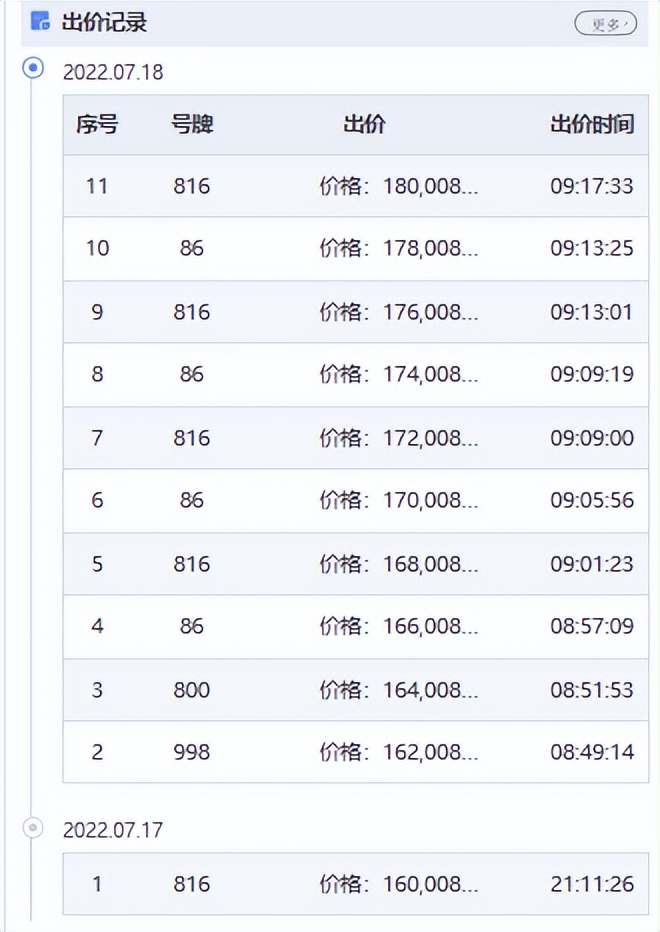Viewport: 660px width, 932px height.
Task: Select the 2022.07.17 timeline marker
Action: pyautogui.click(x=33, y=827)
